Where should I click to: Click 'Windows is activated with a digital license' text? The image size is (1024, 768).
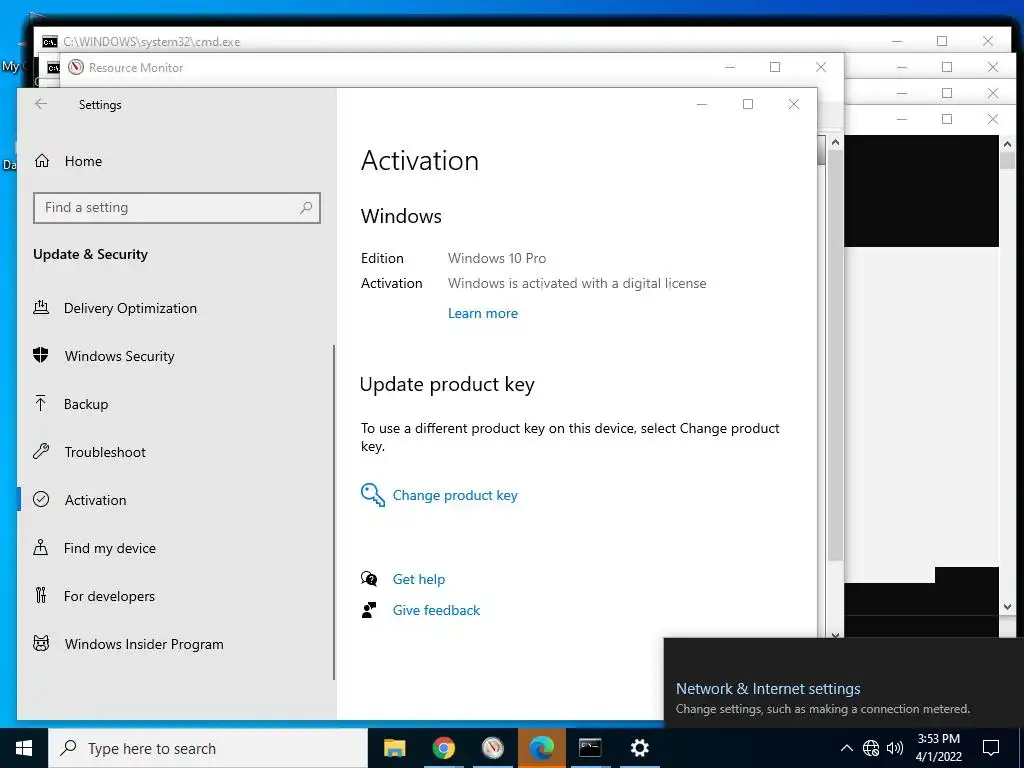pos(577,283)
